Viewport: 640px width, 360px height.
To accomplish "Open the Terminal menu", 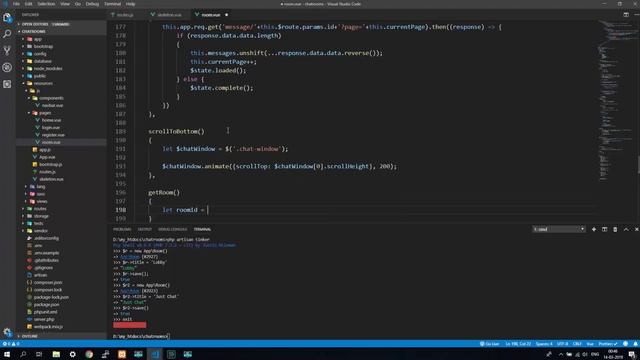I will [x=112, y=4].
